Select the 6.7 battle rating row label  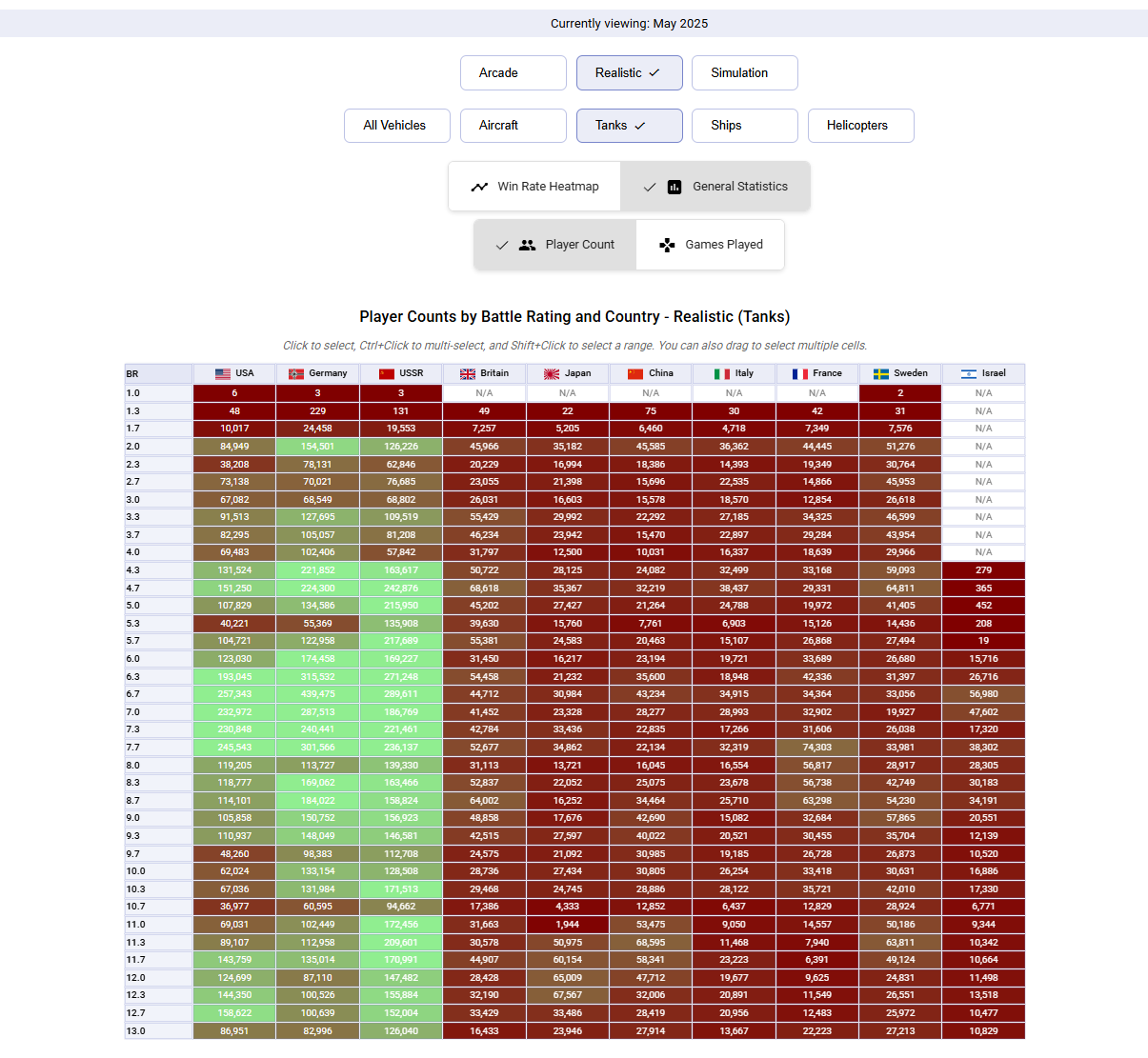[158, 694]
